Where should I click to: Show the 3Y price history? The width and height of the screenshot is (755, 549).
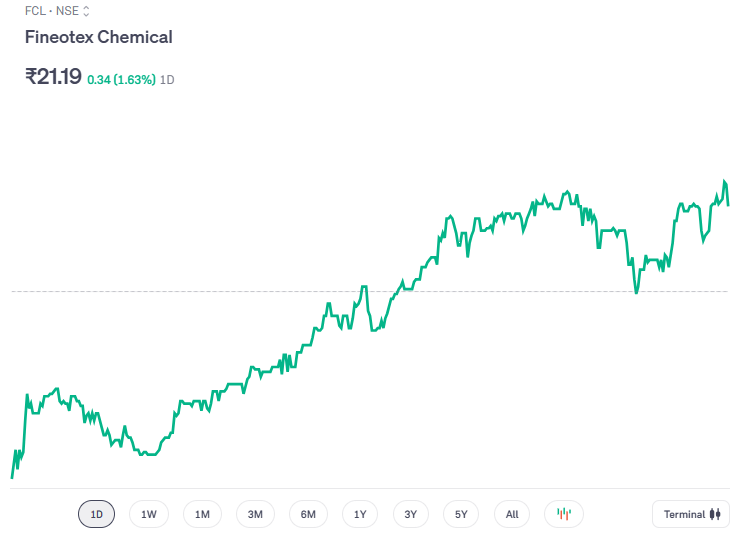(411, 514)
